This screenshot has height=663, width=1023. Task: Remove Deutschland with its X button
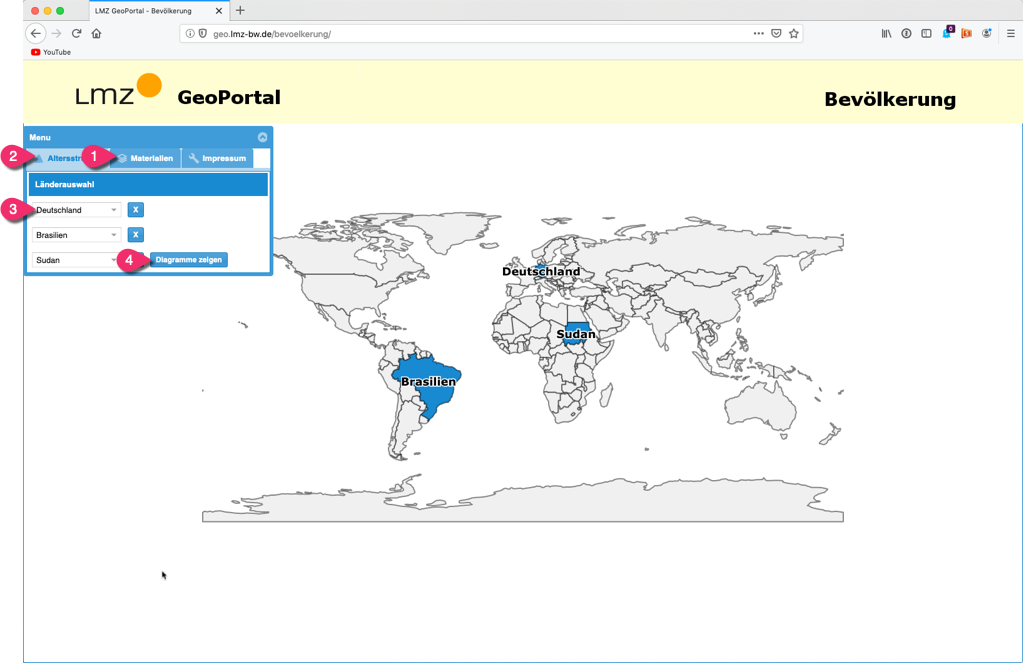pyautogui.click(x=136, y=210)
